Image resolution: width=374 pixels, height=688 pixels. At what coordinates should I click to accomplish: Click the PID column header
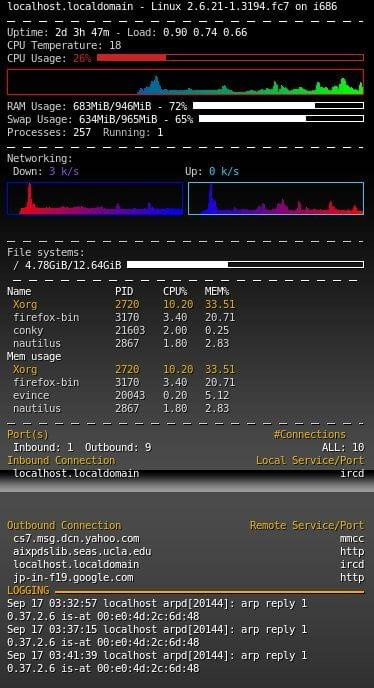[124, 291]
